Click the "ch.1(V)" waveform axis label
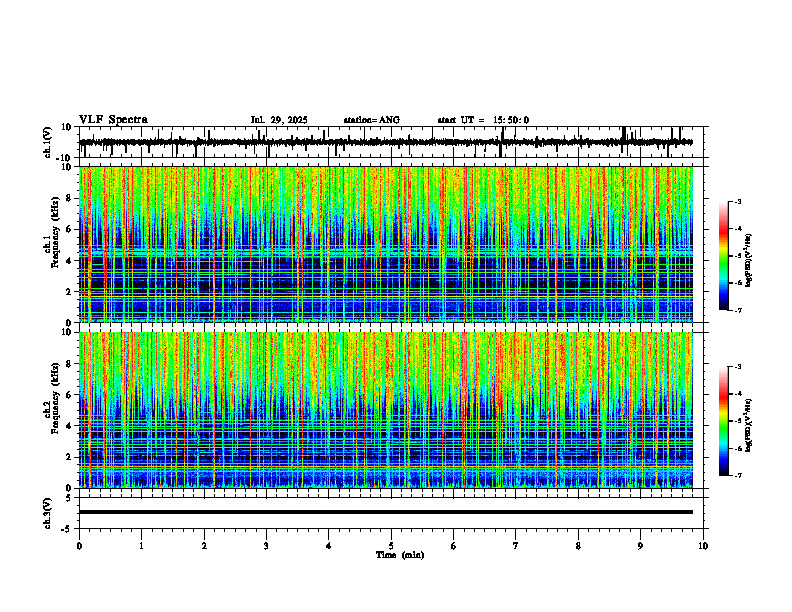The height and width of the screenshot is (612, 792). tap(48, 142)
